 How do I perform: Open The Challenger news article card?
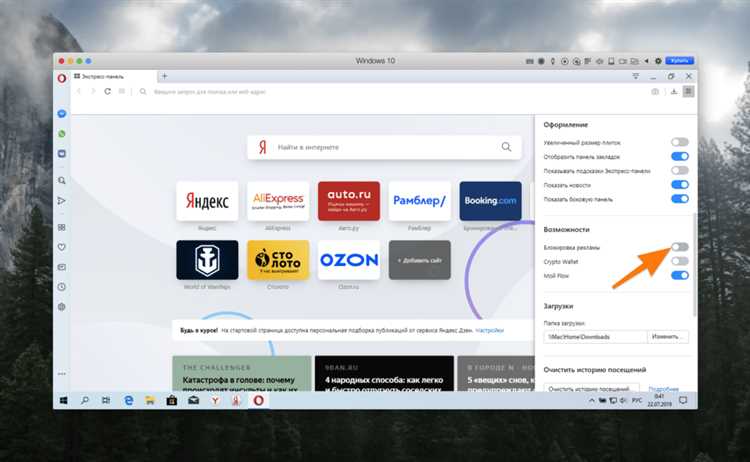pyautogui.click(x=242, y=374)
